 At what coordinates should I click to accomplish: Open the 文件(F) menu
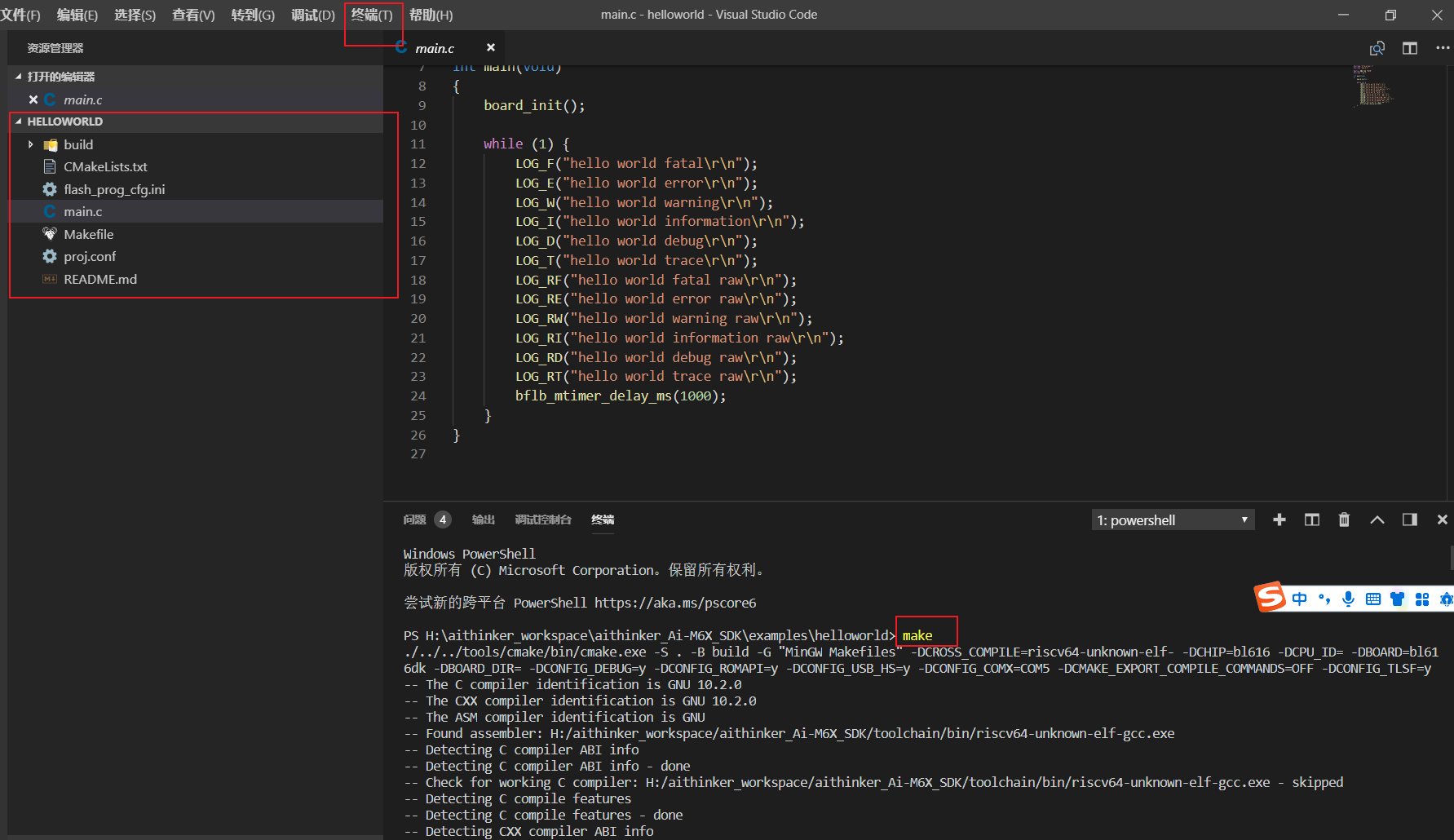20,15
